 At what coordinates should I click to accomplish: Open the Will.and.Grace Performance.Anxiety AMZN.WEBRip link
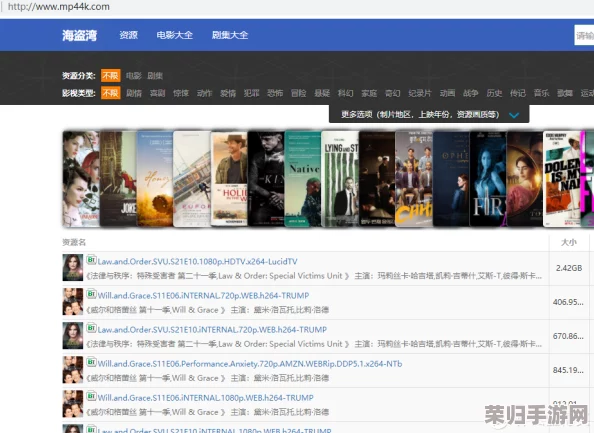point(250,364)
